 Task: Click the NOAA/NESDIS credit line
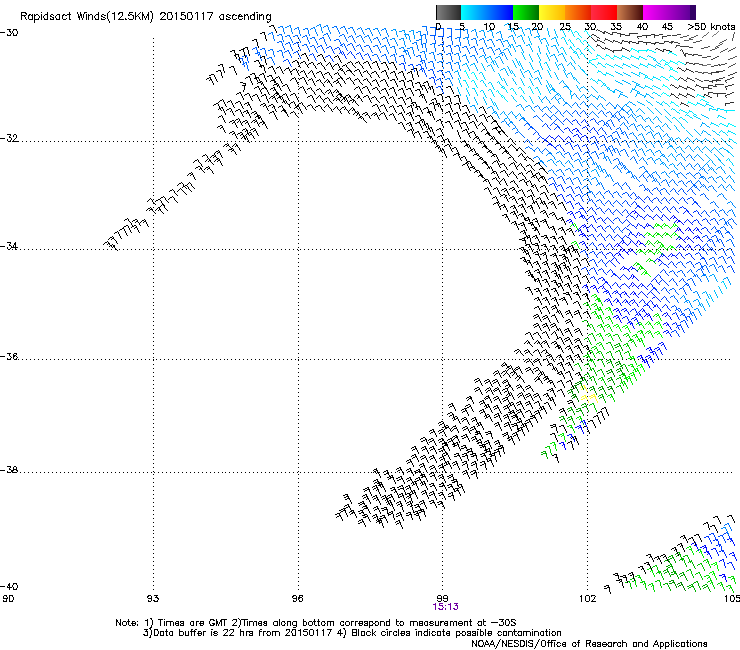pyautogui.click(x=589, y=644)
